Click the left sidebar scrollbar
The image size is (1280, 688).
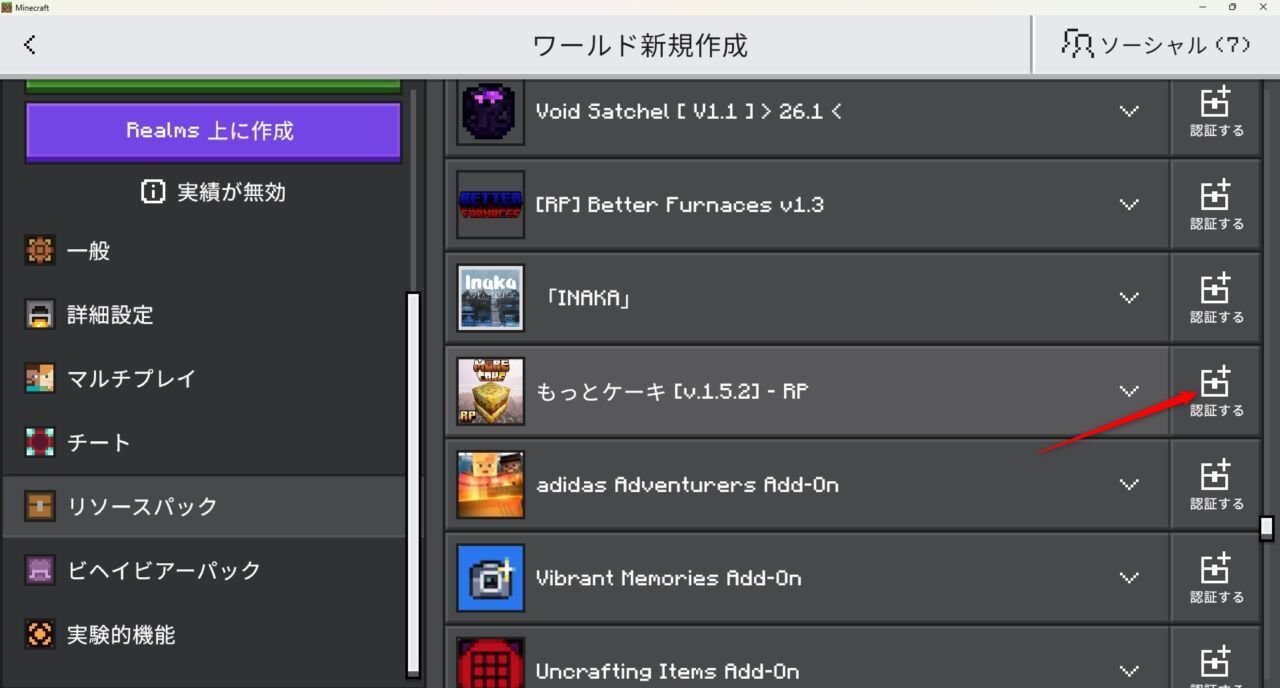click(x=413, y=483)
